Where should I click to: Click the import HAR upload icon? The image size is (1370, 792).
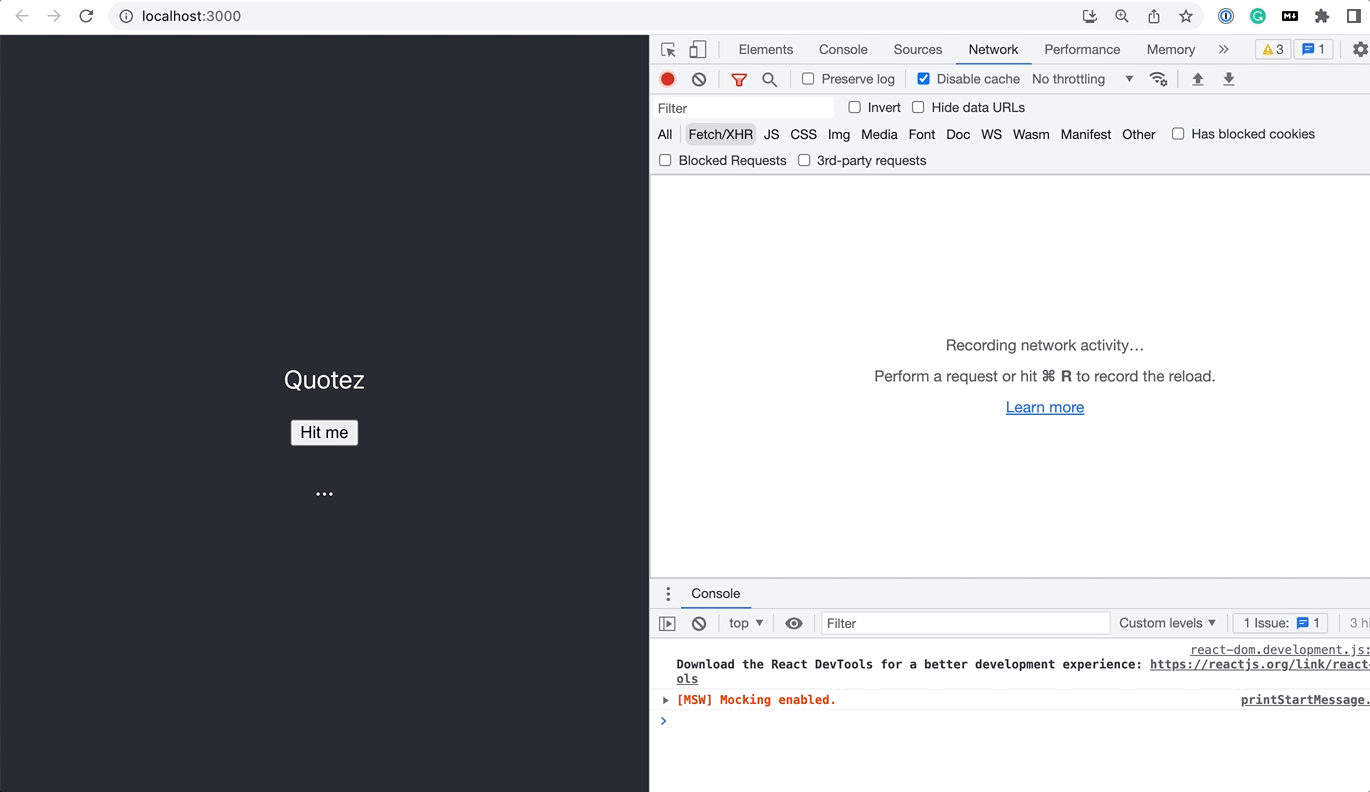pos(1197,79)
